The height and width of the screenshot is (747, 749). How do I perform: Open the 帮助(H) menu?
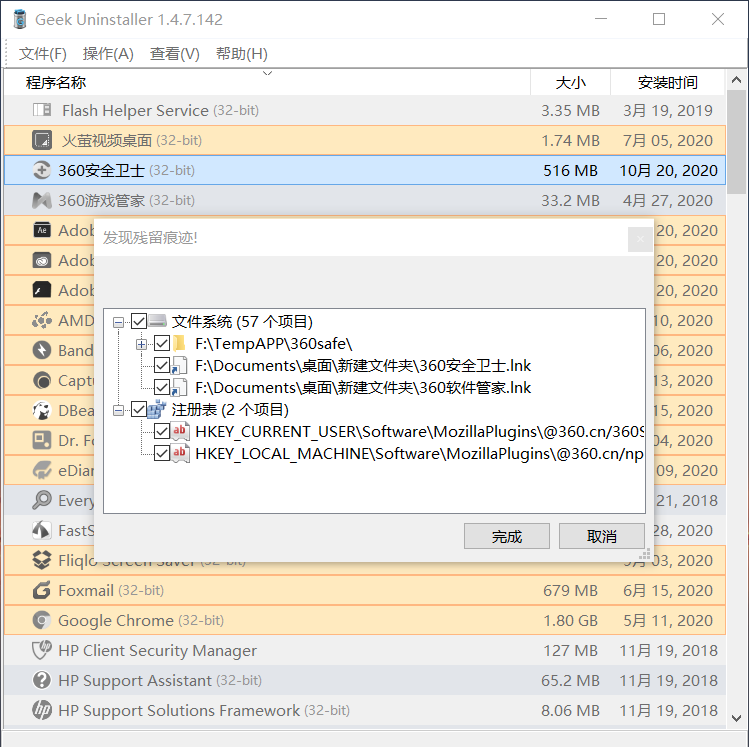(242, 53)
